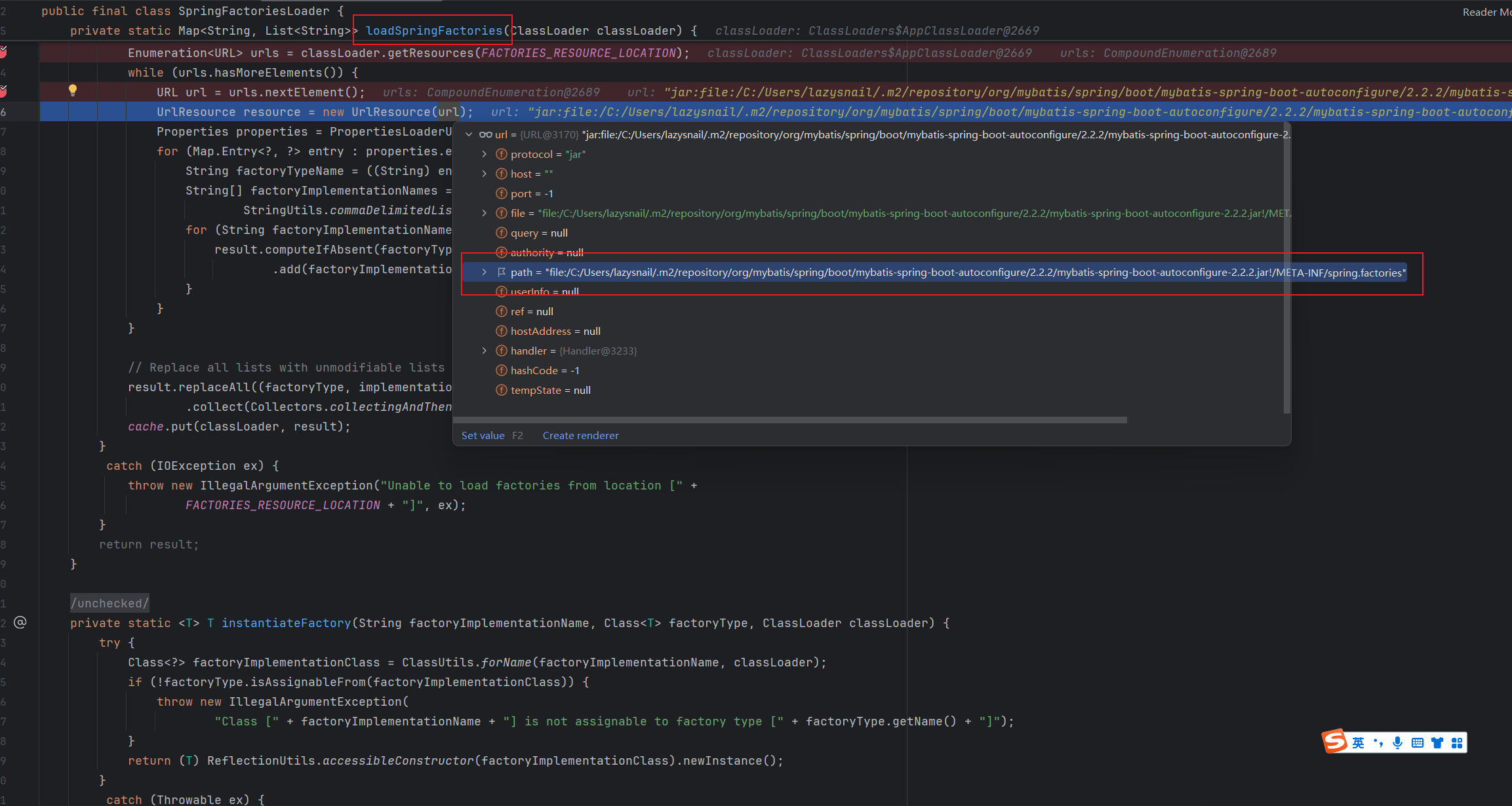Click the "return result;" statement

pyautogui.click(x=149, y=545)
